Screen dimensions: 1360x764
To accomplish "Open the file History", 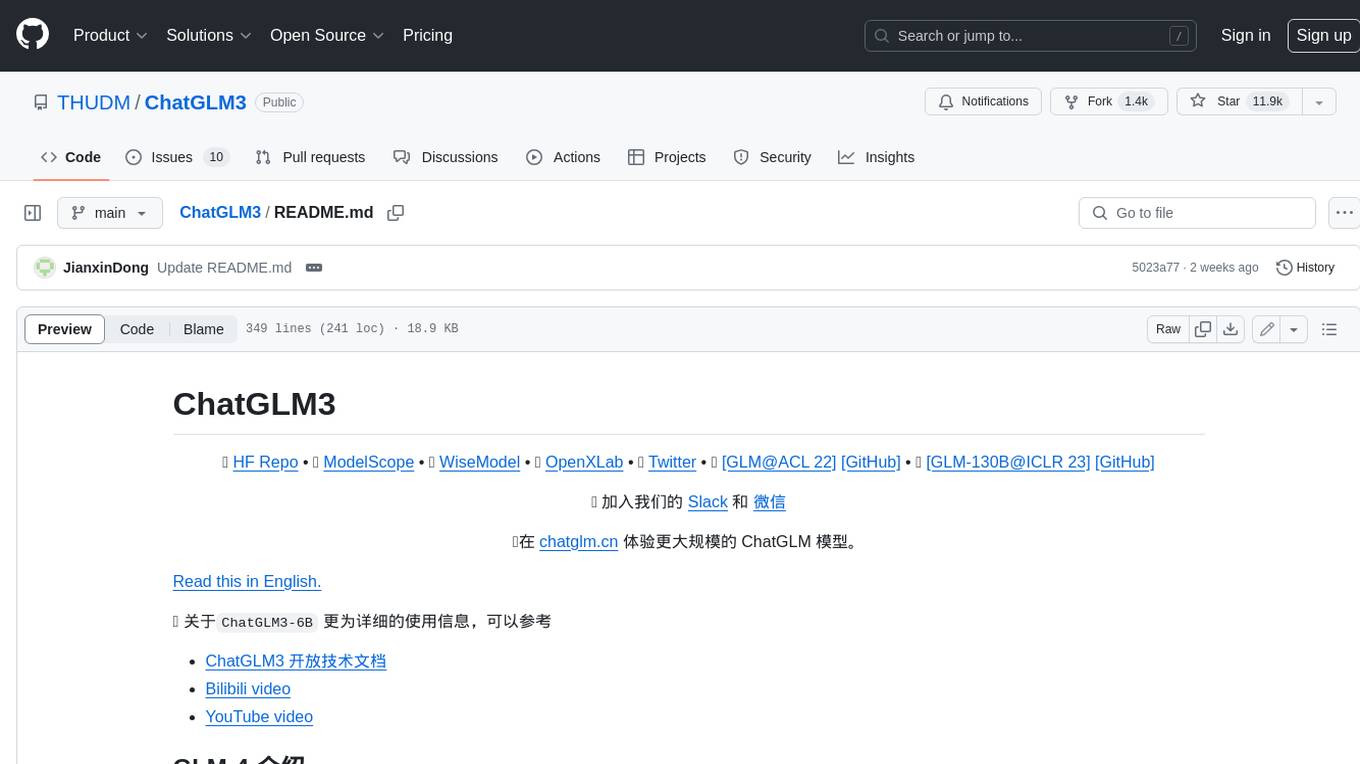I will click(x=1305, y=268).
